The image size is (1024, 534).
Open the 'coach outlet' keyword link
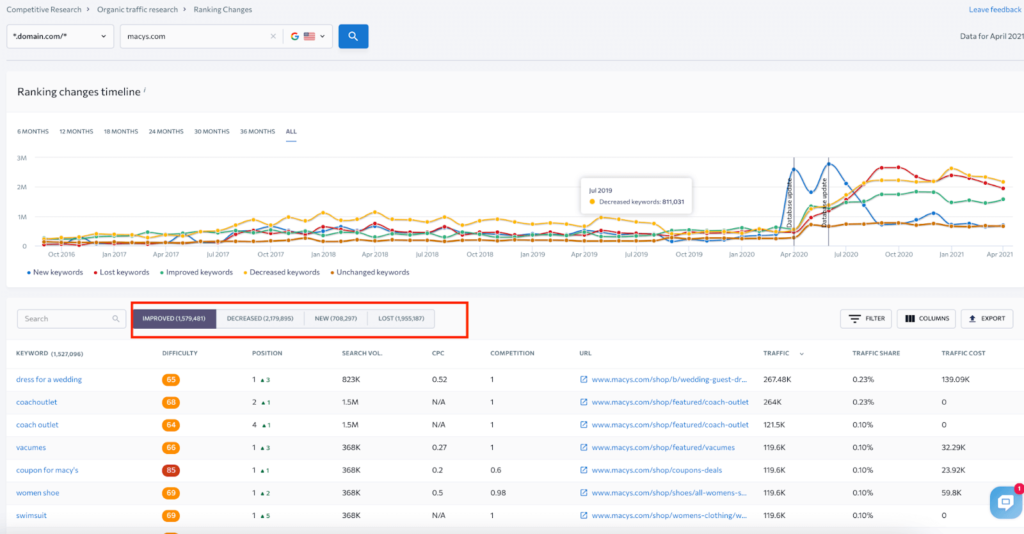pos(37,425)
